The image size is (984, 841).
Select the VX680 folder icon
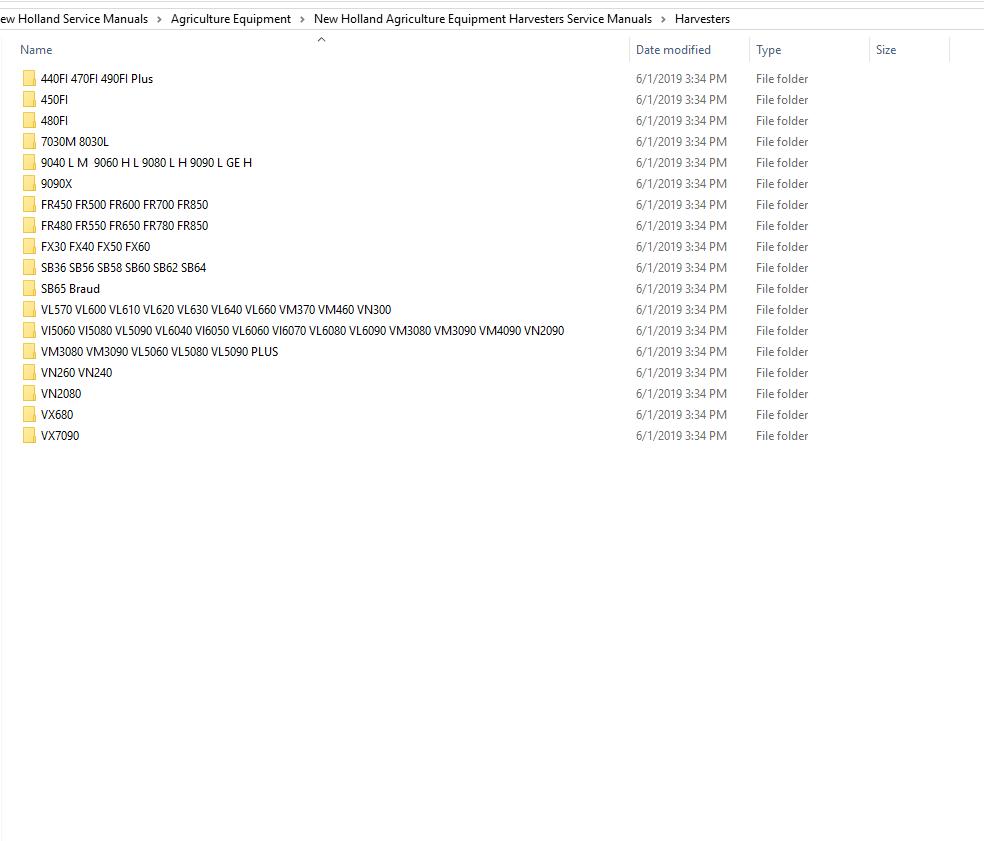(29, 415)
